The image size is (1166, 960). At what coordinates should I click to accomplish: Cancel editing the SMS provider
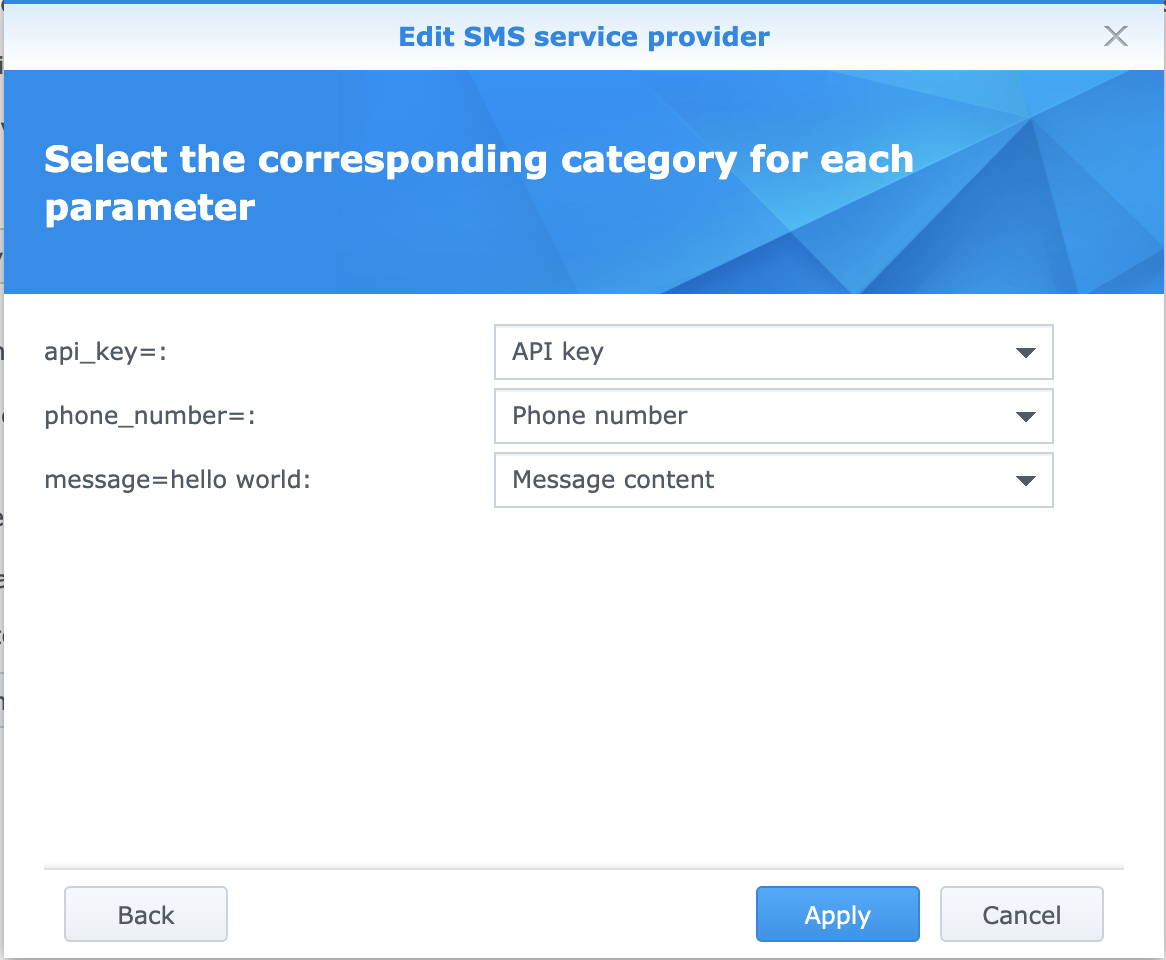[1021, 914]
